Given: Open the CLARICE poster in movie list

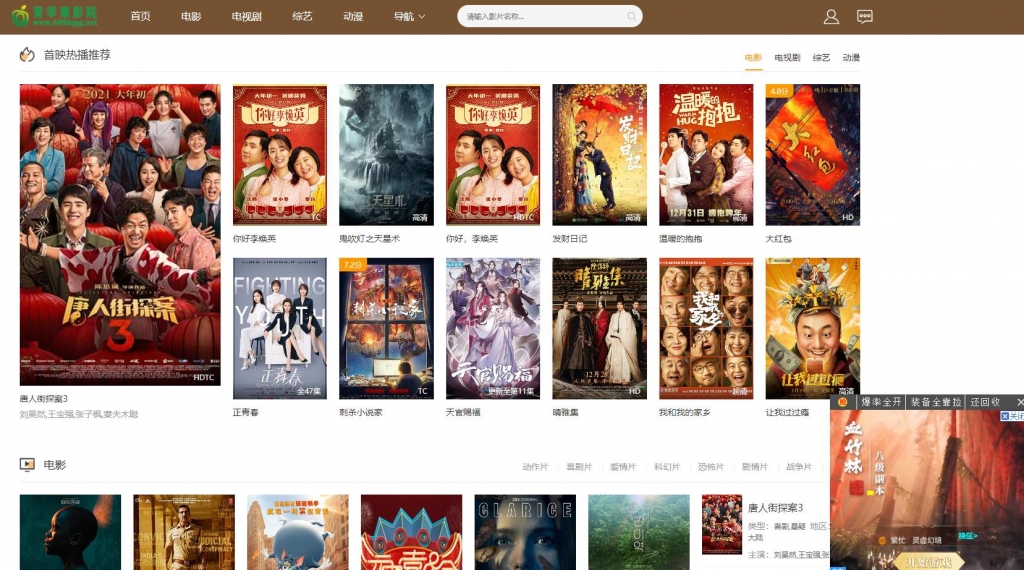Looking at the screenshot, I should point(525,532).
